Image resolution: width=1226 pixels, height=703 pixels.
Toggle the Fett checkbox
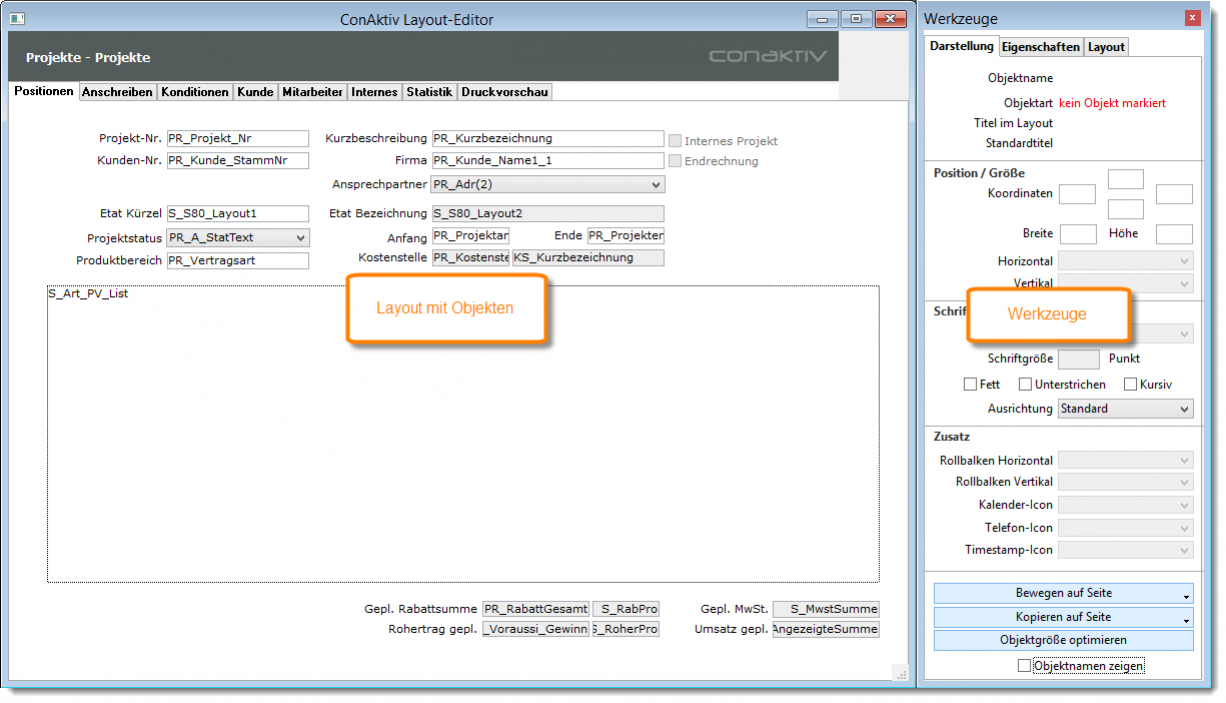[x=970, y=384]
